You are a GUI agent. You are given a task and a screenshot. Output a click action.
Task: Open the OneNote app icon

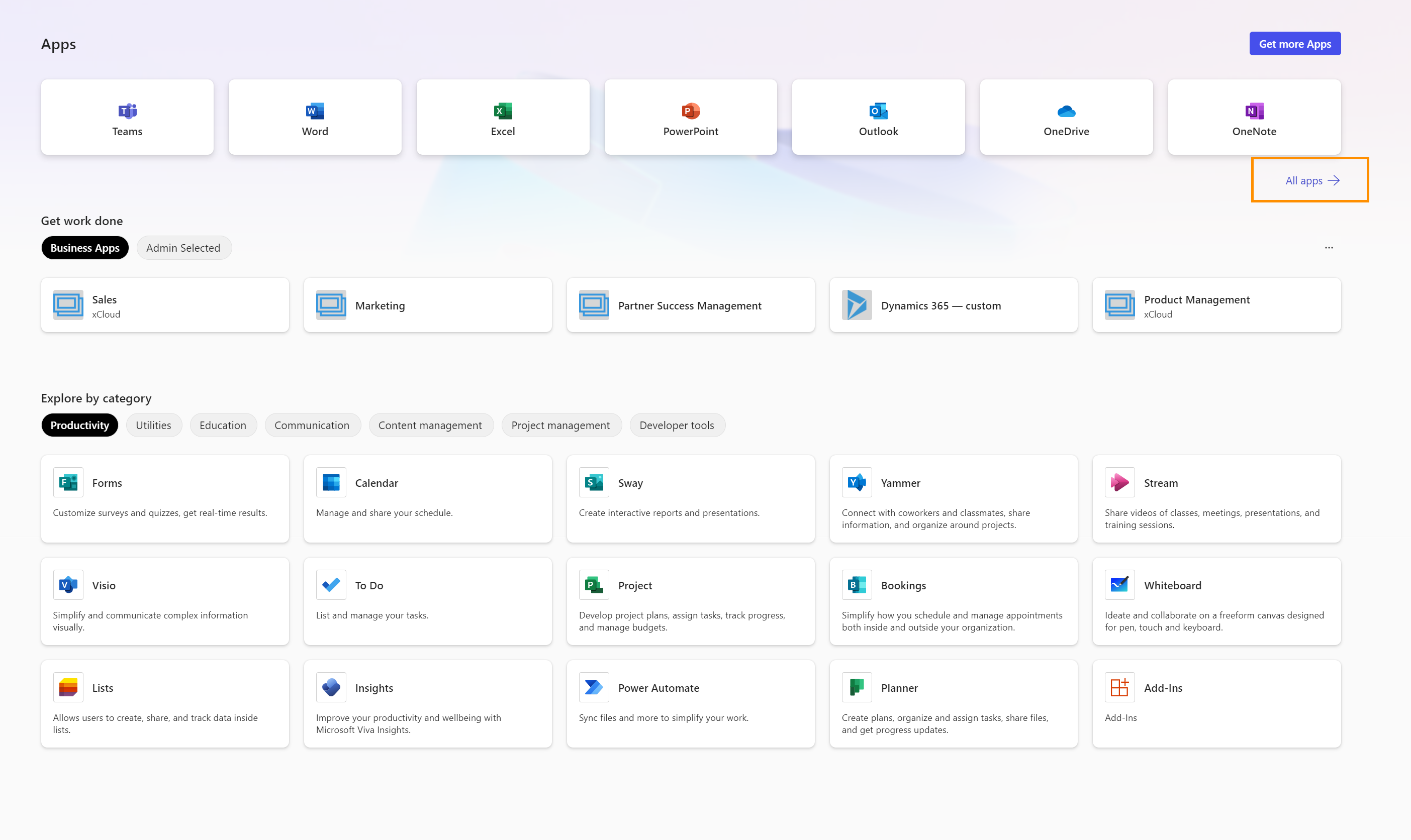click(x=1254, y=111)
